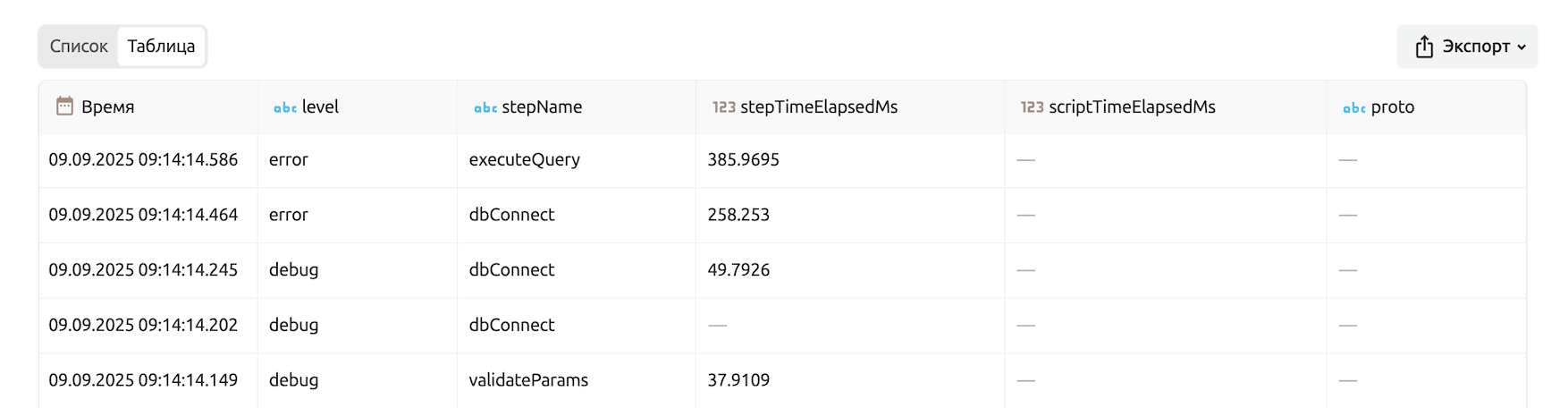
Task: Click the abc type icon beside proto
Action: pos(1353,107)
